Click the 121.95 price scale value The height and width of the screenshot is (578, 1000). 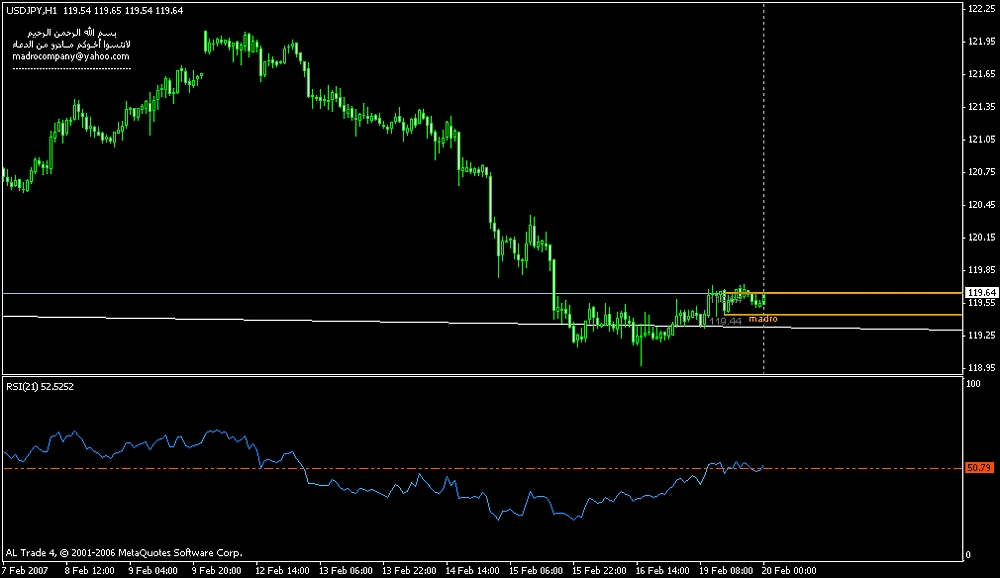(982, 41)
